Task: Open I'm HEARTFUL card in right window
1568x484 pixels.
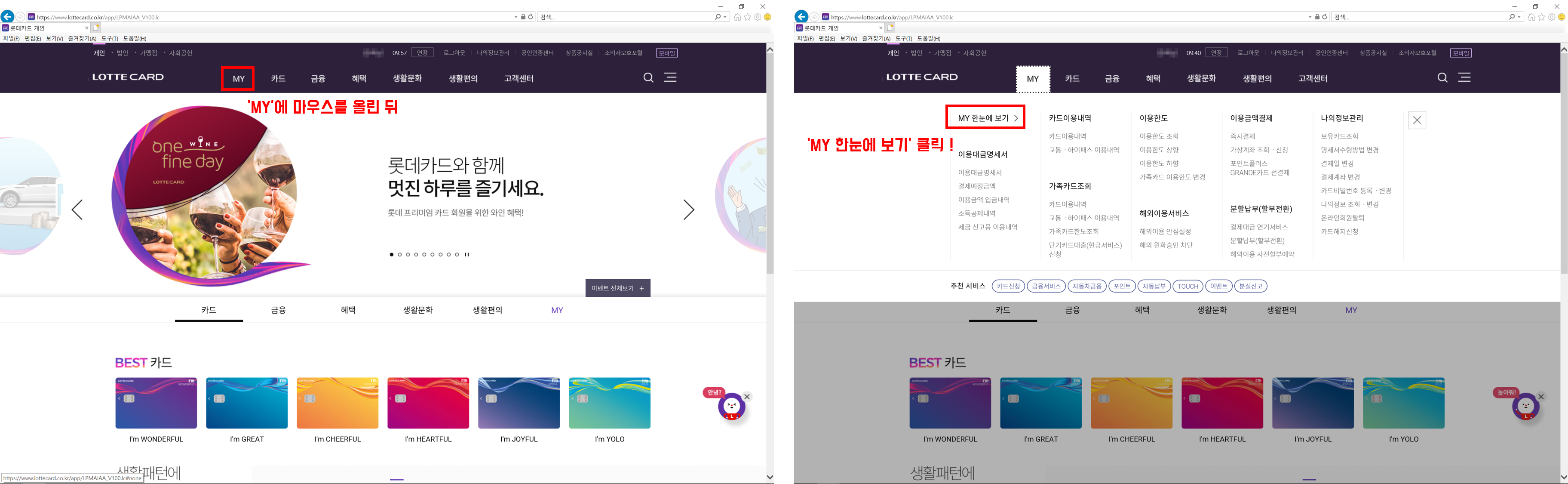Action: [x=1221, y=403]
